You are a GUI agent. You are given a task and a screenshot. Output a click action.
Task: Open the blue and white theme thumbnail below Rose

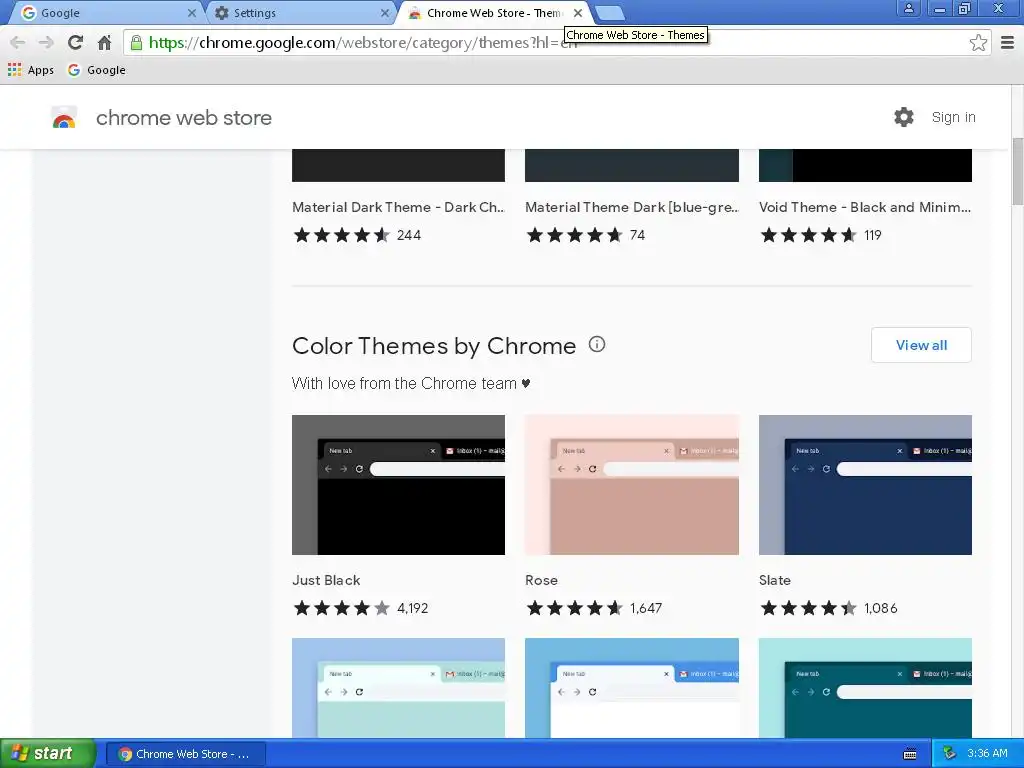tap(632, 688)
